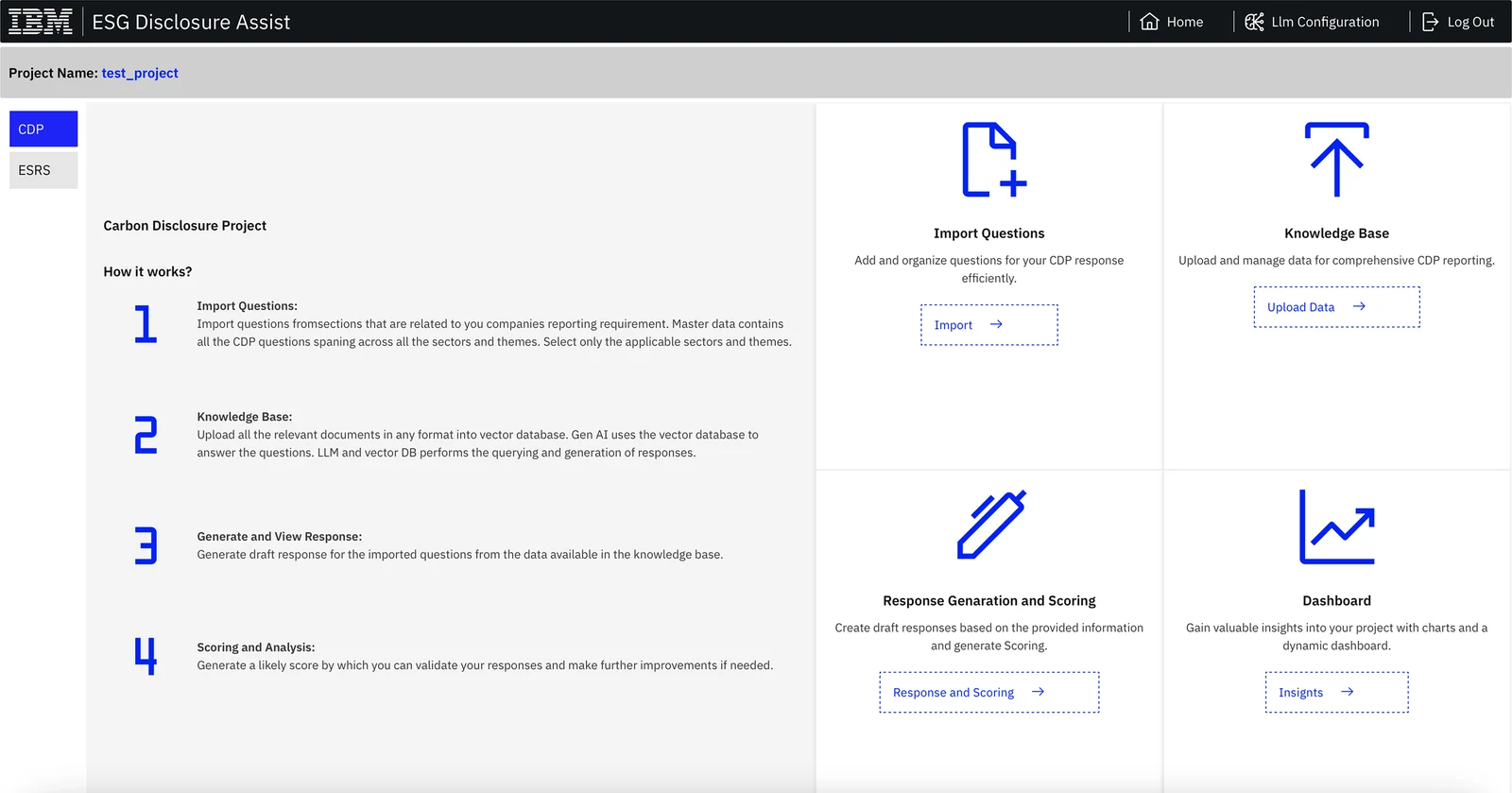1512x793 pixels.
Task: Click 'Generate and View Response:' step label
Action: click(x=279, y=536)
